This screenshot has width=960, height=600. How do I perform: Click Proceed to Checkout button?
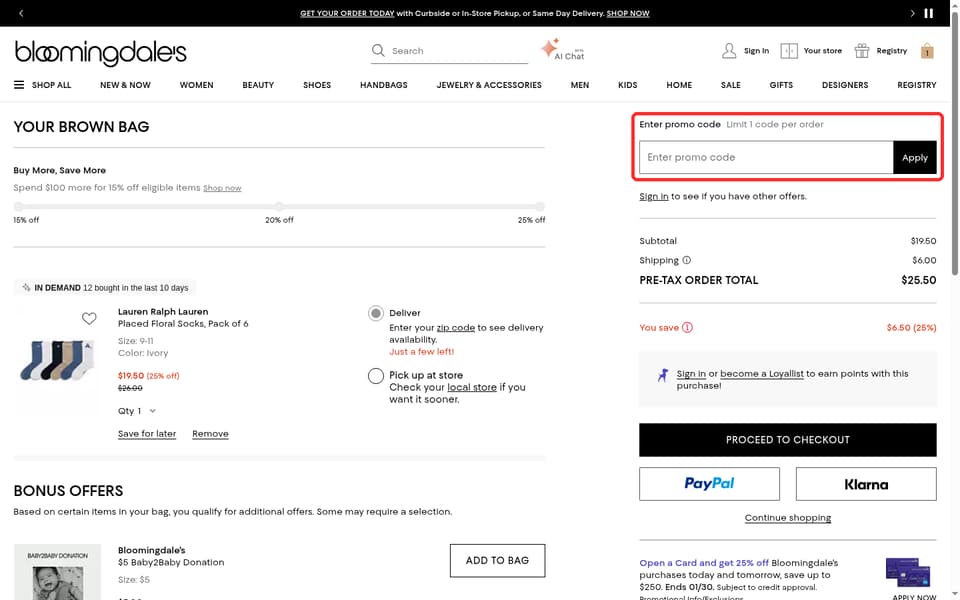[788, 440]
